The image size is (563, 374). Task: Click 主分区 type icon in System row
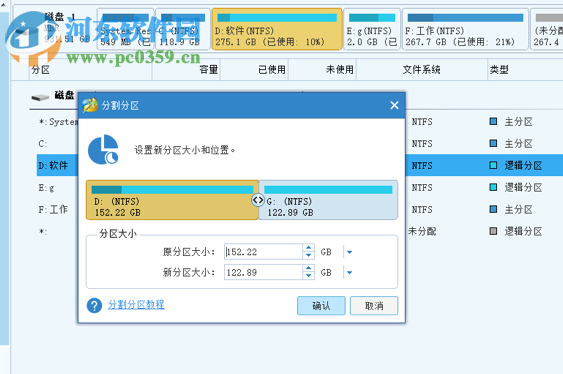(493, 121)
